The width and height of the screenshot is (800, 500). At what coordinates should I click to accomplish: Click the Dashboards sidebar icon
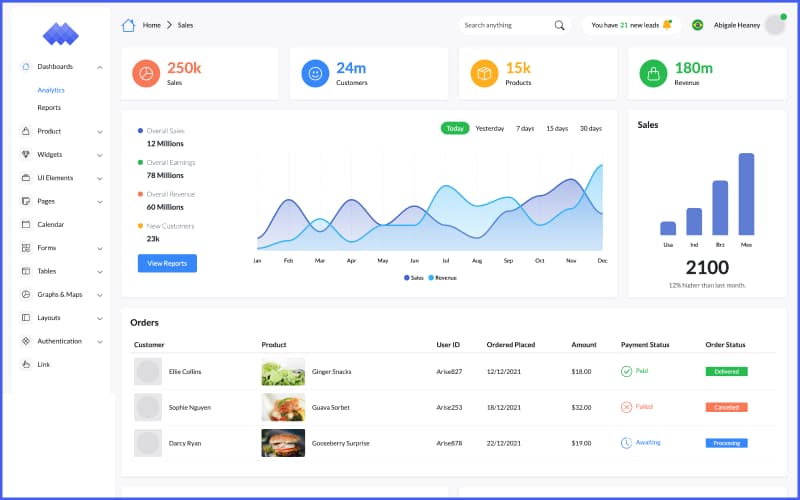click(x=26, y=66)
